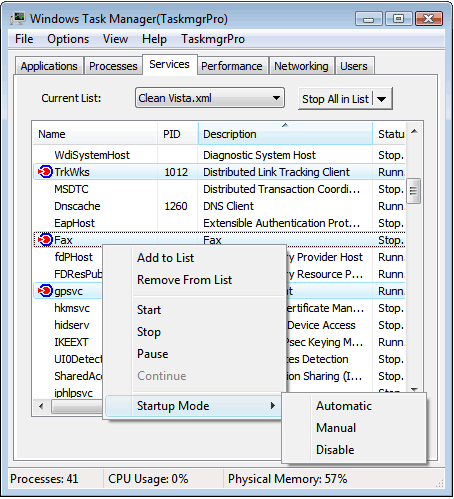Screen dimensions: 454x499
Task: Click the Diagnostic System Host description
Action: [x=259, y=155]
